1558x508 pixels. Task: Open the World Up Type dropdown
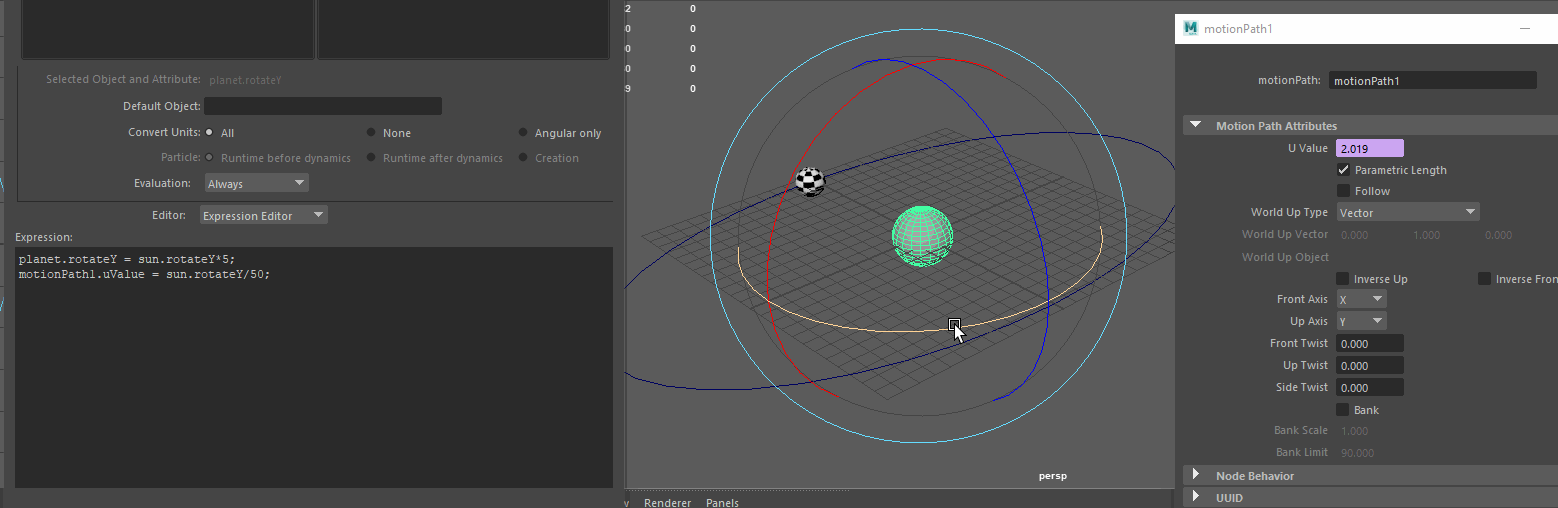click(x=1407, y=212)
